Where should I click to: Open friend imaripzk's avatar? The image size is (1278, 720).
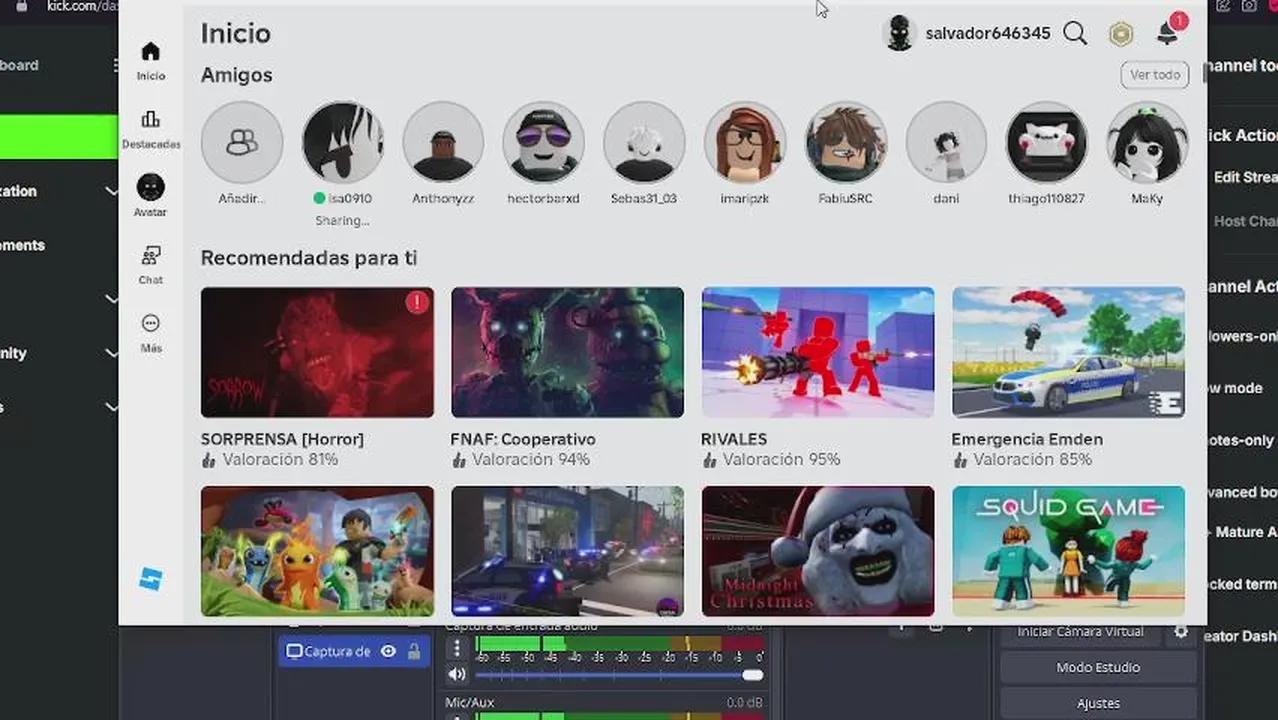(x=745, y=142)
